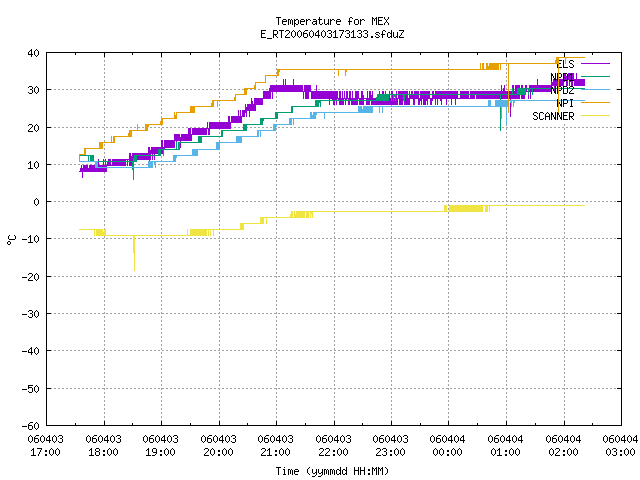Select the x-axis time label '01:00'
This screenshot has width=640, height=480.
pos(506,452)
